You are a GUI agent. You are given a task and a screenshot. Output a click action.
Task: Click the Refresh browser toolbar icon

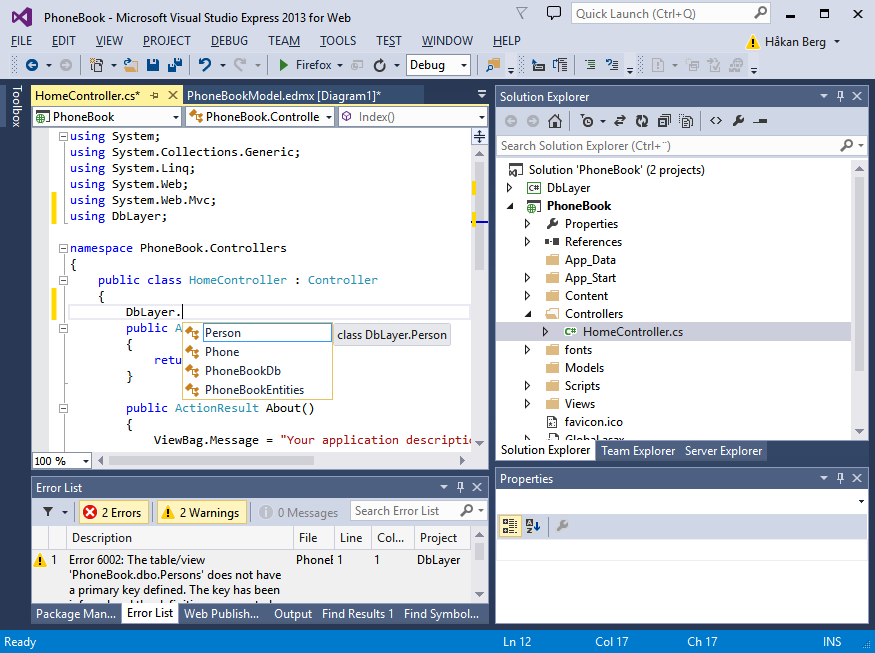[379, 65]
